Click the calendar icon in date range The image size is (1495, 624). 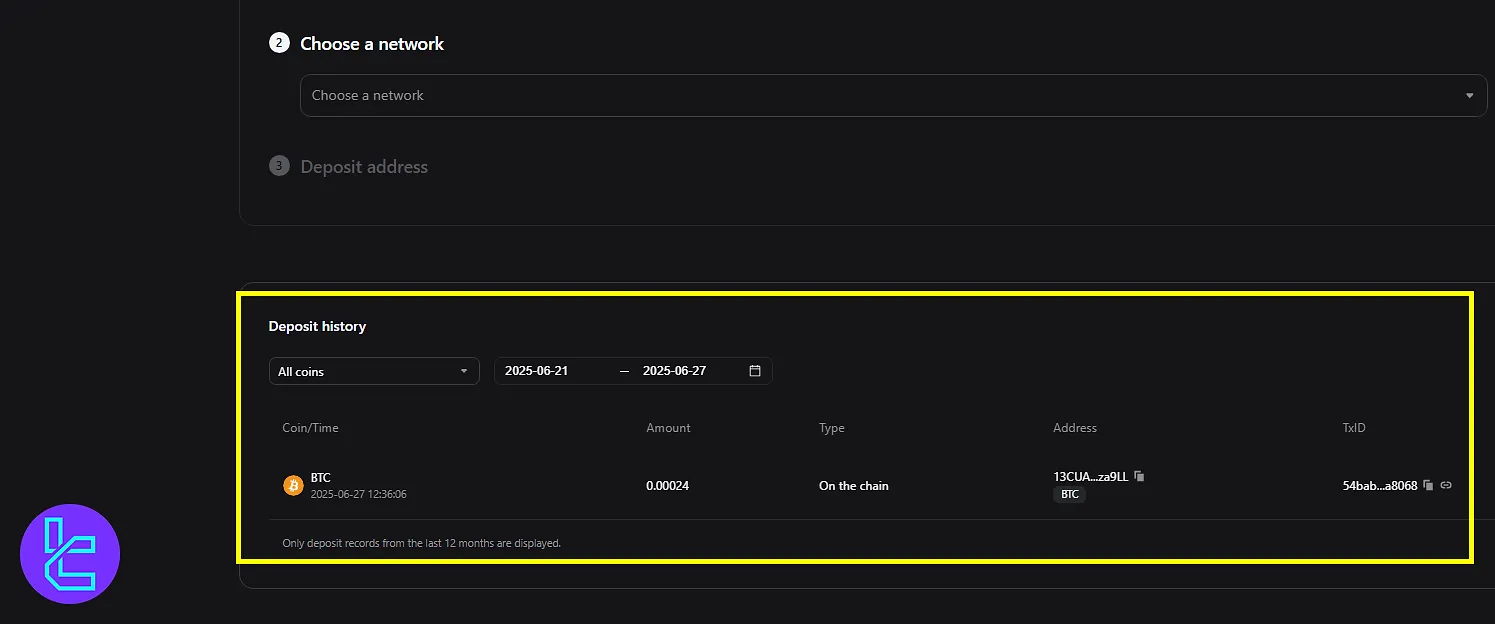(755, 371)
